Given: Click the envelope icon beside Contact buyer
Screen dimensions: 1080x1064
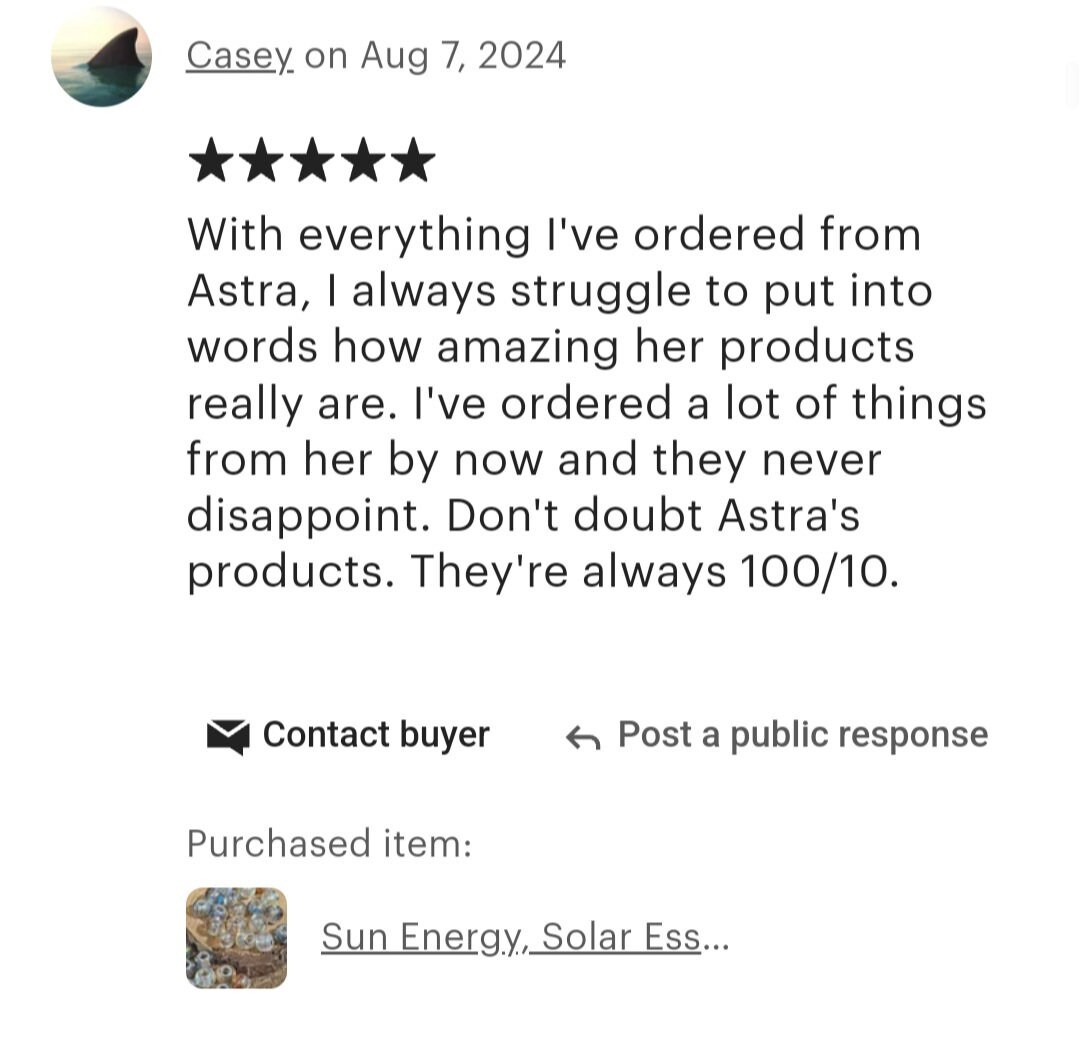Looking at the screenshot, I should pyautogui.click(x=228, y=736).
